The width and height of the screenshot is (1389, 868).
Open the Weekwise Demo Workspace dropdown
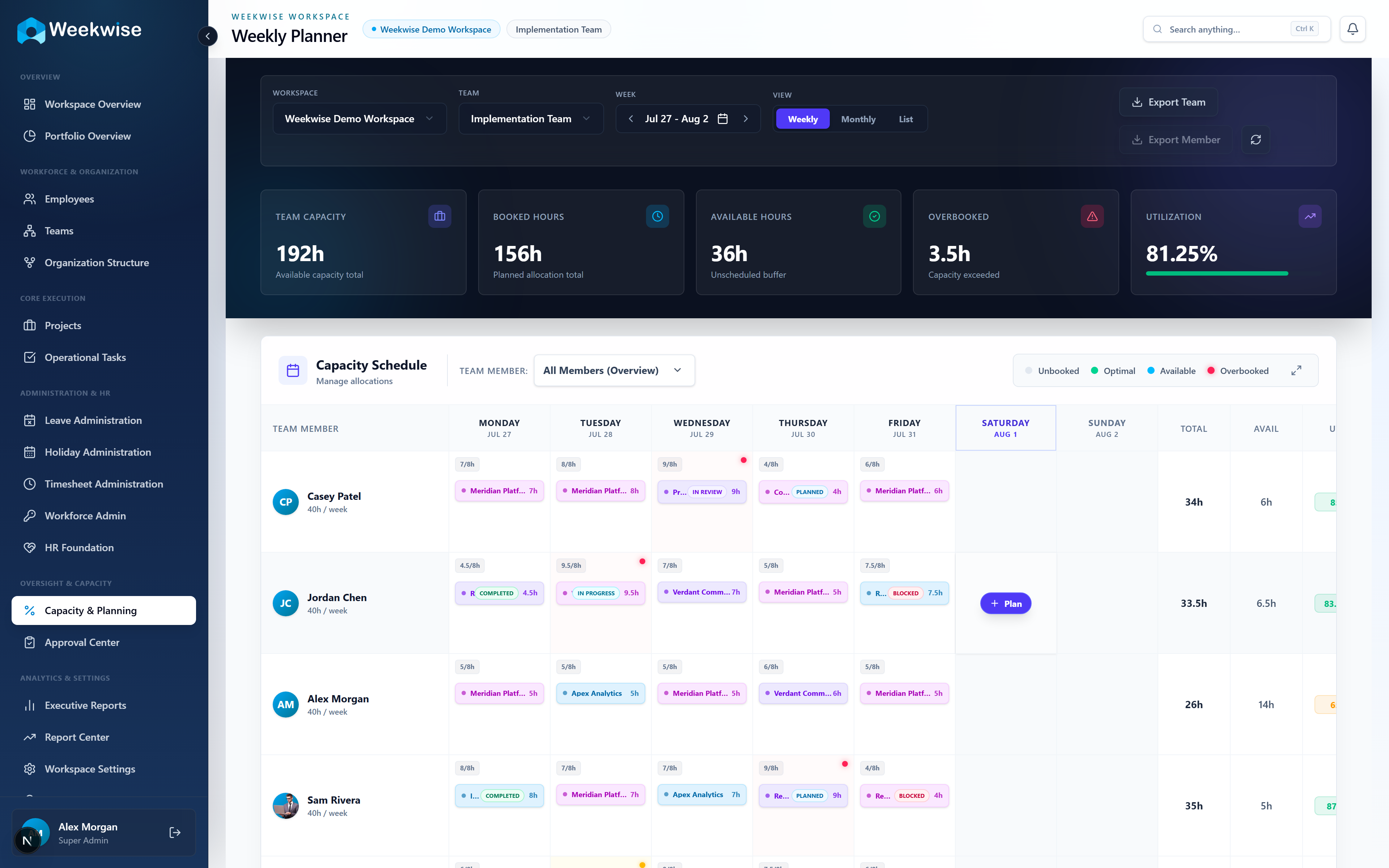[359, 119]
